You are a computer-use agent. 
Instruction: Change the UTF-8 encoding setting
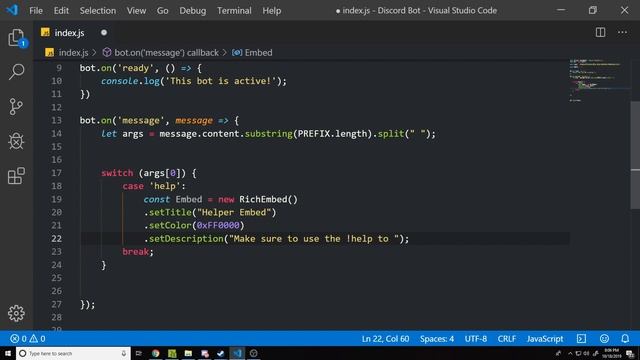[x=476, y=338]
